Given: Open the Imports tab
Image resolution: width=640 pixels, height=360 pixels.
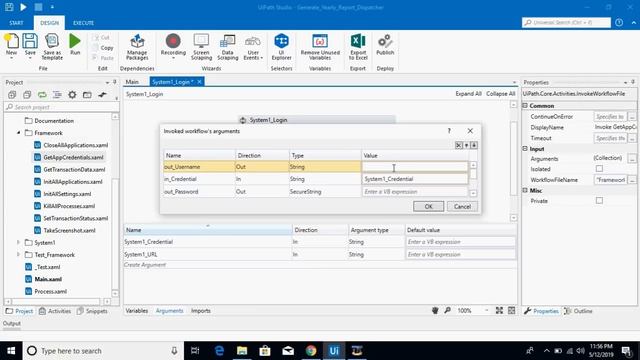Looking at the screenshot, I should [201, 311].
